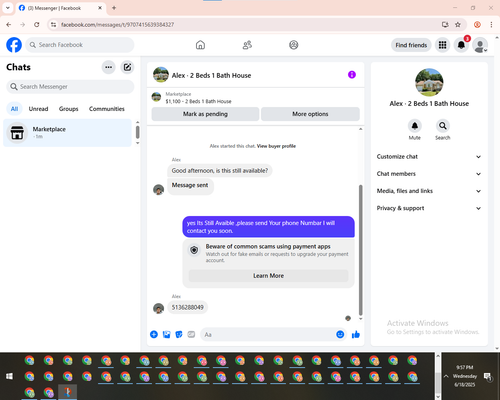
Task: Open Windows Start menu
Action: tap(9, 376)
